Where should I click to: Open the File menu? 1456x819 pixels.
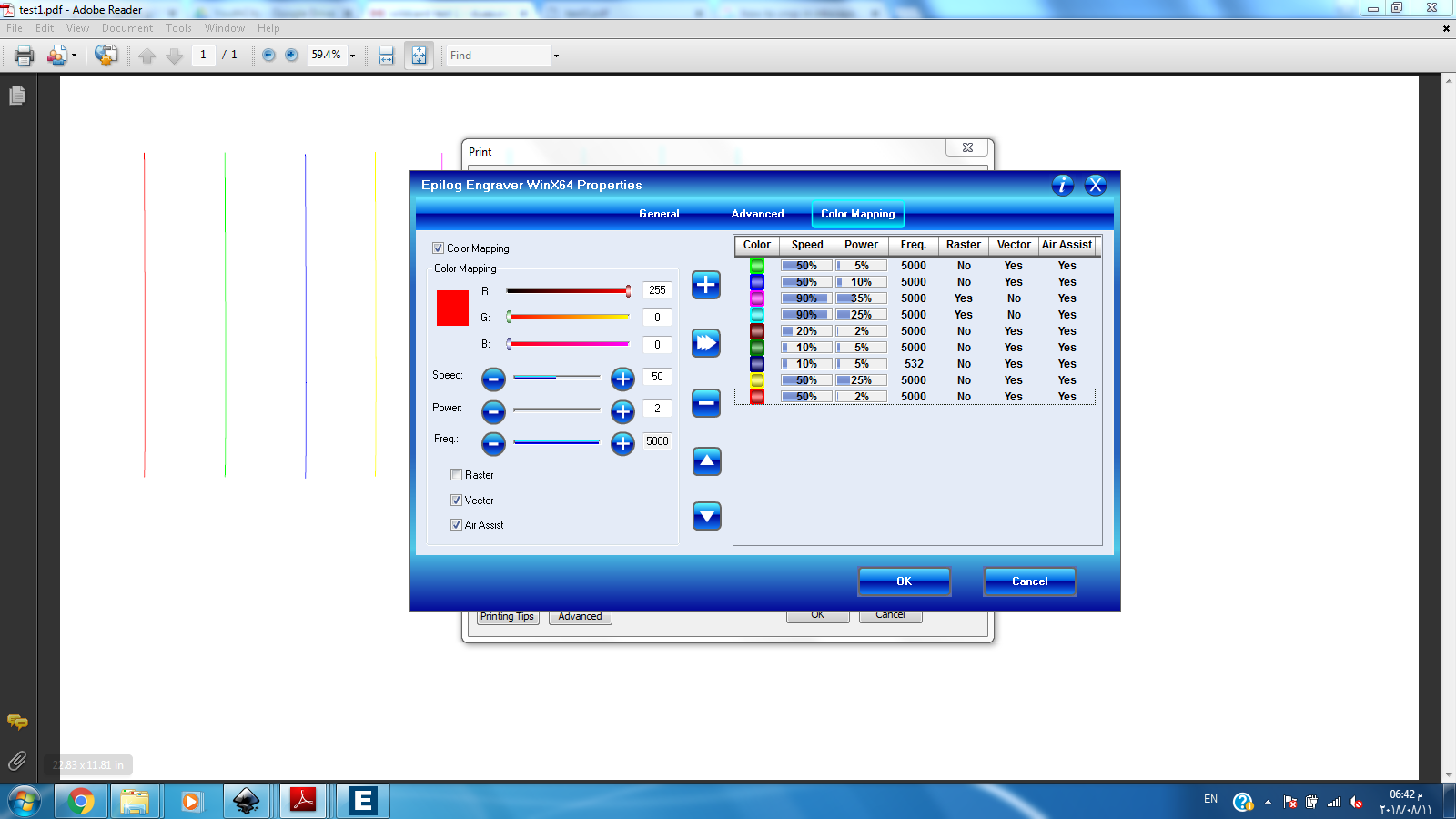point(15,28)
